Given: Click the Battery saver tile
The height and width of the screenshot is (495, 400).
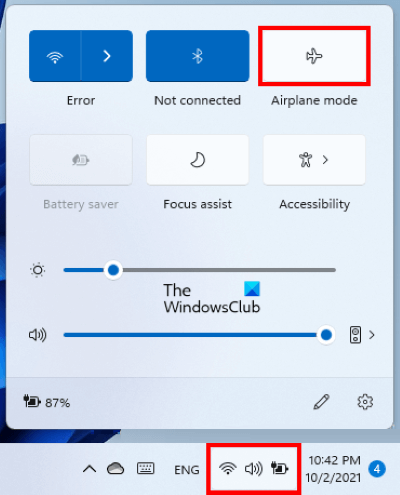Looking at the screenshot, I should click(81, 160).
